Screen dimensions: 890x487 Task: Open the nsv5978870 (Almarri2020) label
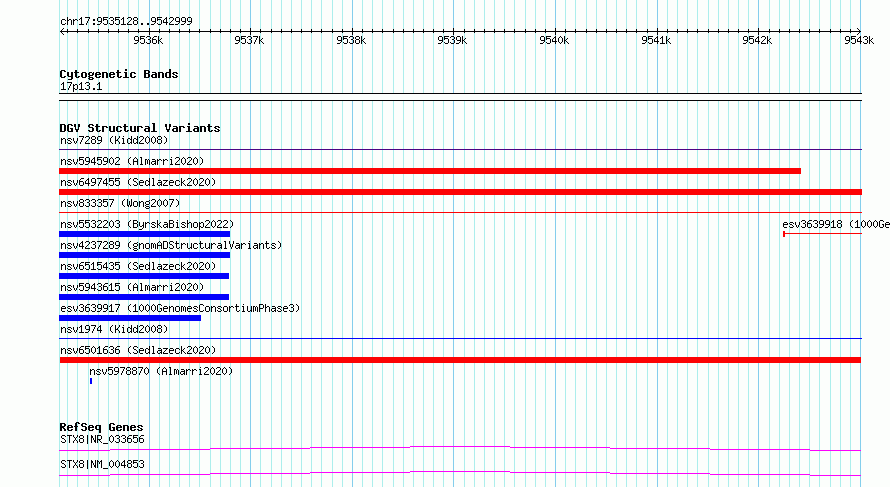[161, 371]
